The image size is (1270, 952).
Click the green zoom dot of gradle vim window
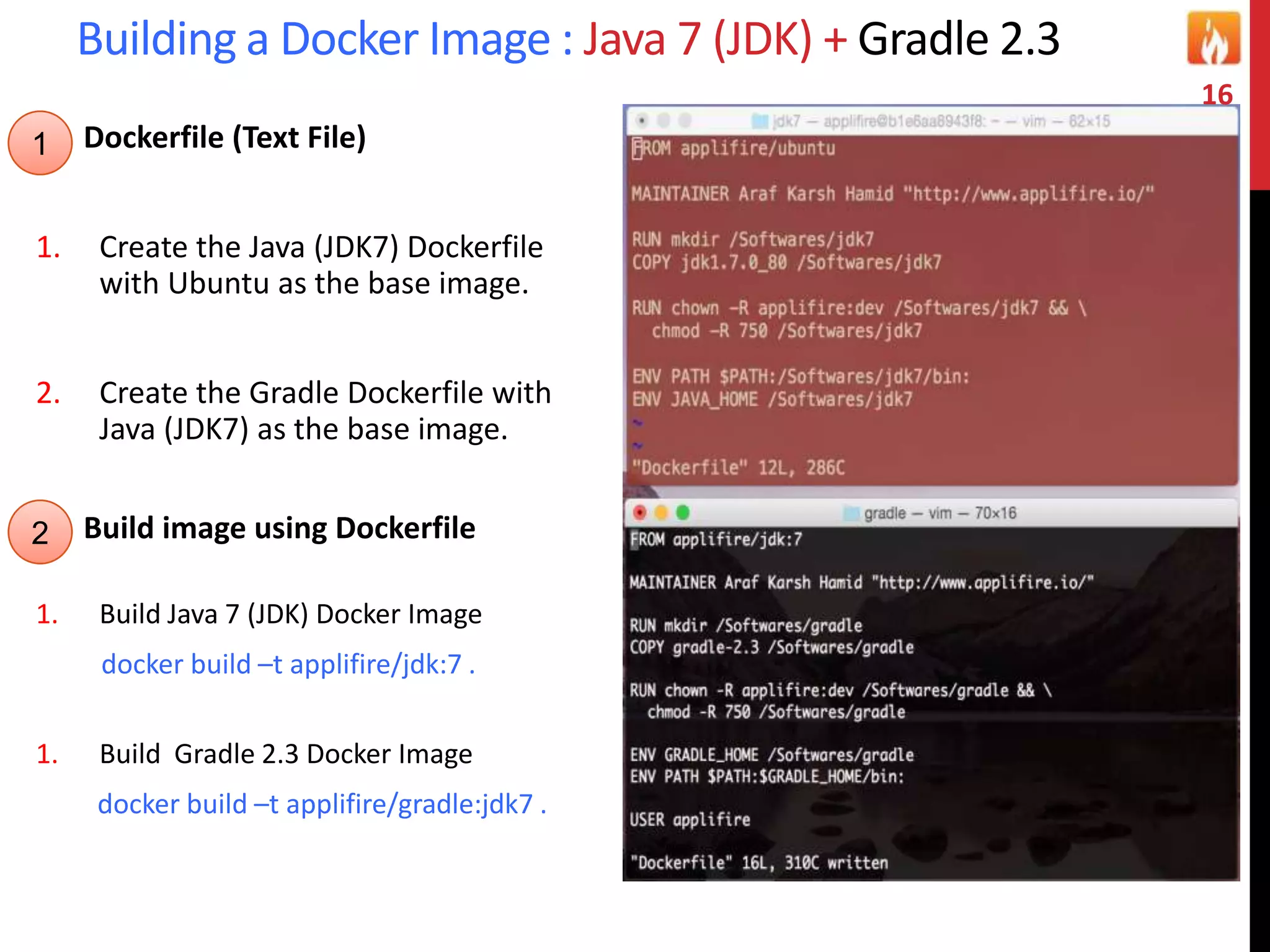click(683, 513)
